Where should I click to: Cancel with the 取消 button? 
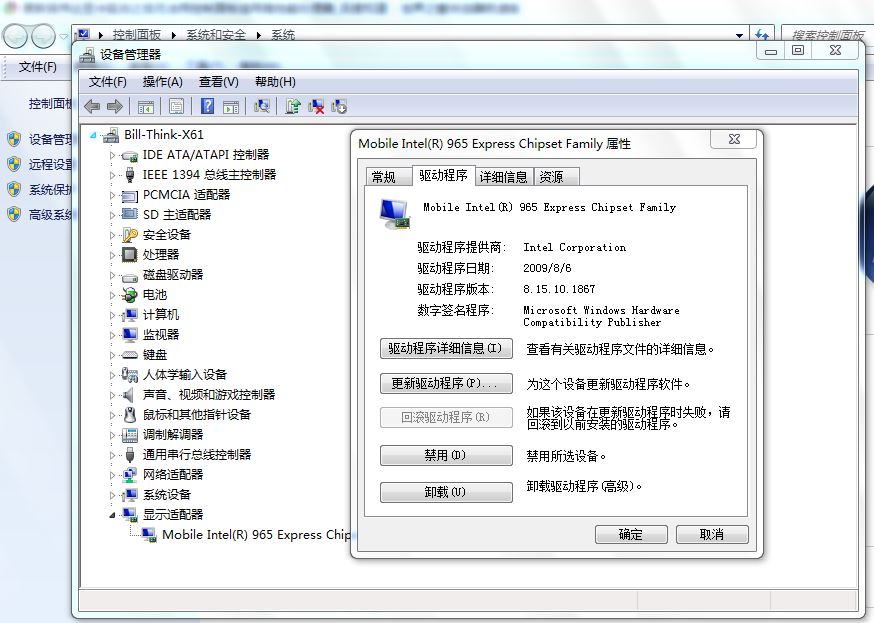712,534
